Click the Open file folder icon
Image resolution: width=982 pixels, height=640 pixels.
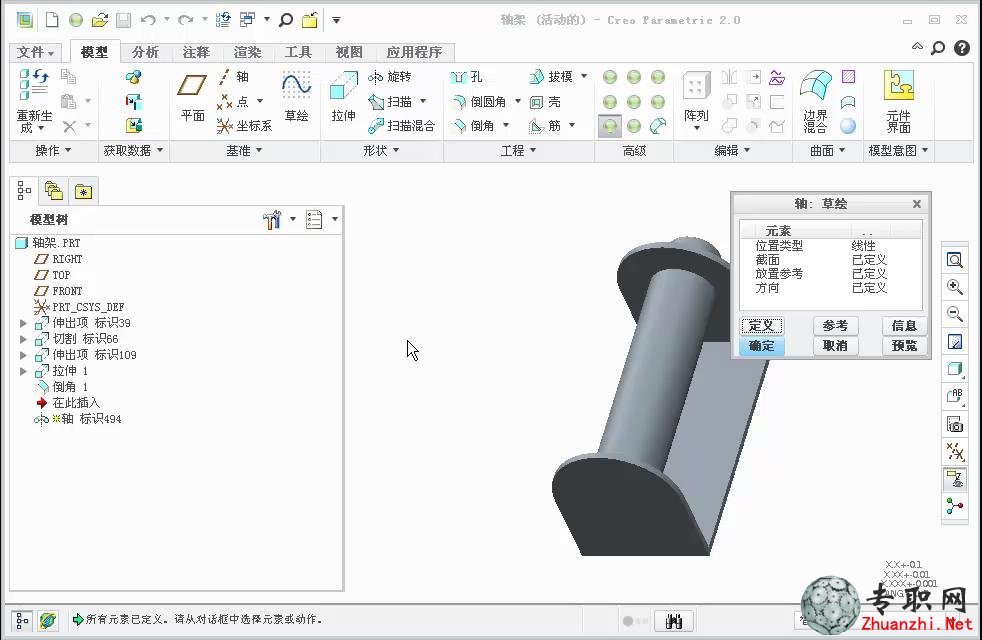[100, 20]
